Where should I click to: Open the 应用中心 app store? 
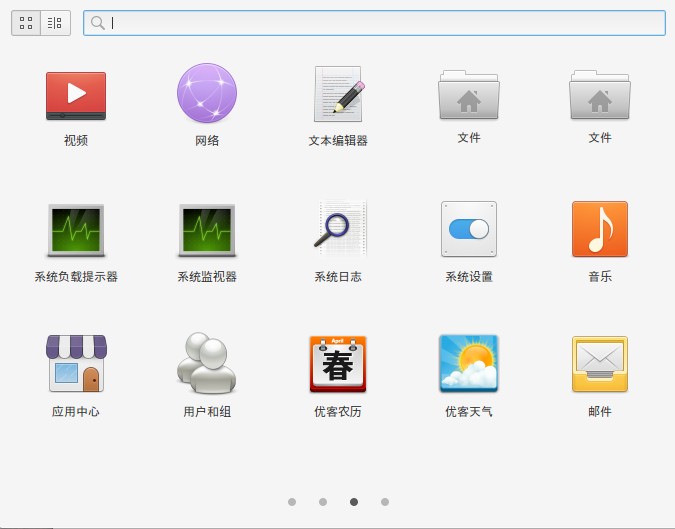click(x=76, y=363)
